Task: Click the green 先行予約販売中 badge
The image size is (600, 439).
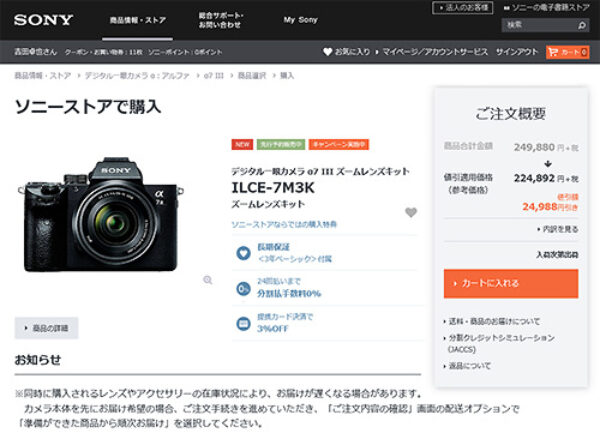Action: (281, 144)
